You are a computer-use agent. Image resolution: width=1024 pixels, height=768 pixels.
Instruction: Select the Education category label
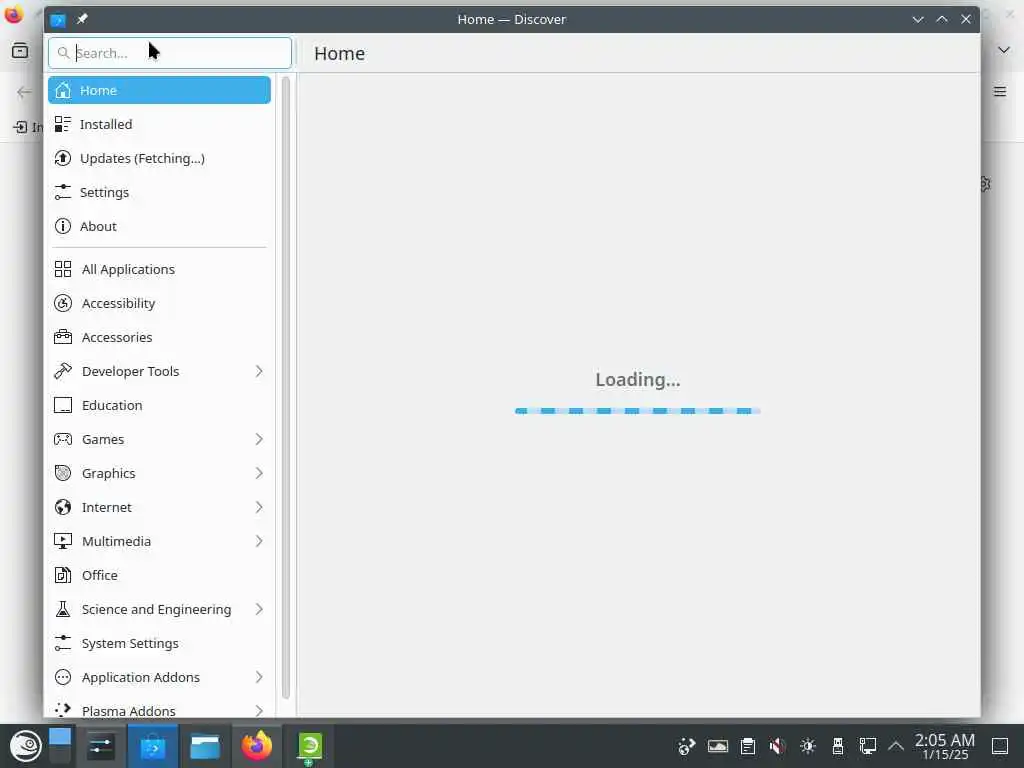[112, 406]
